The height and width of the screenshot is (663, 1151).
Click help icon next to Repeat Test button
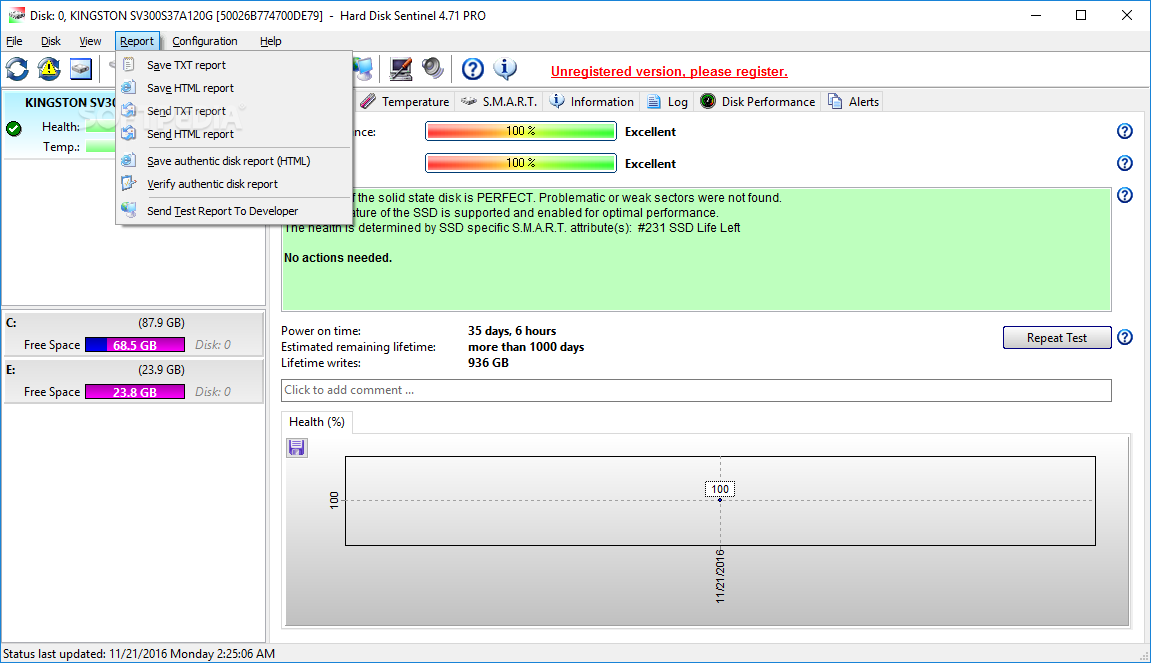(x=1125, y=338)
